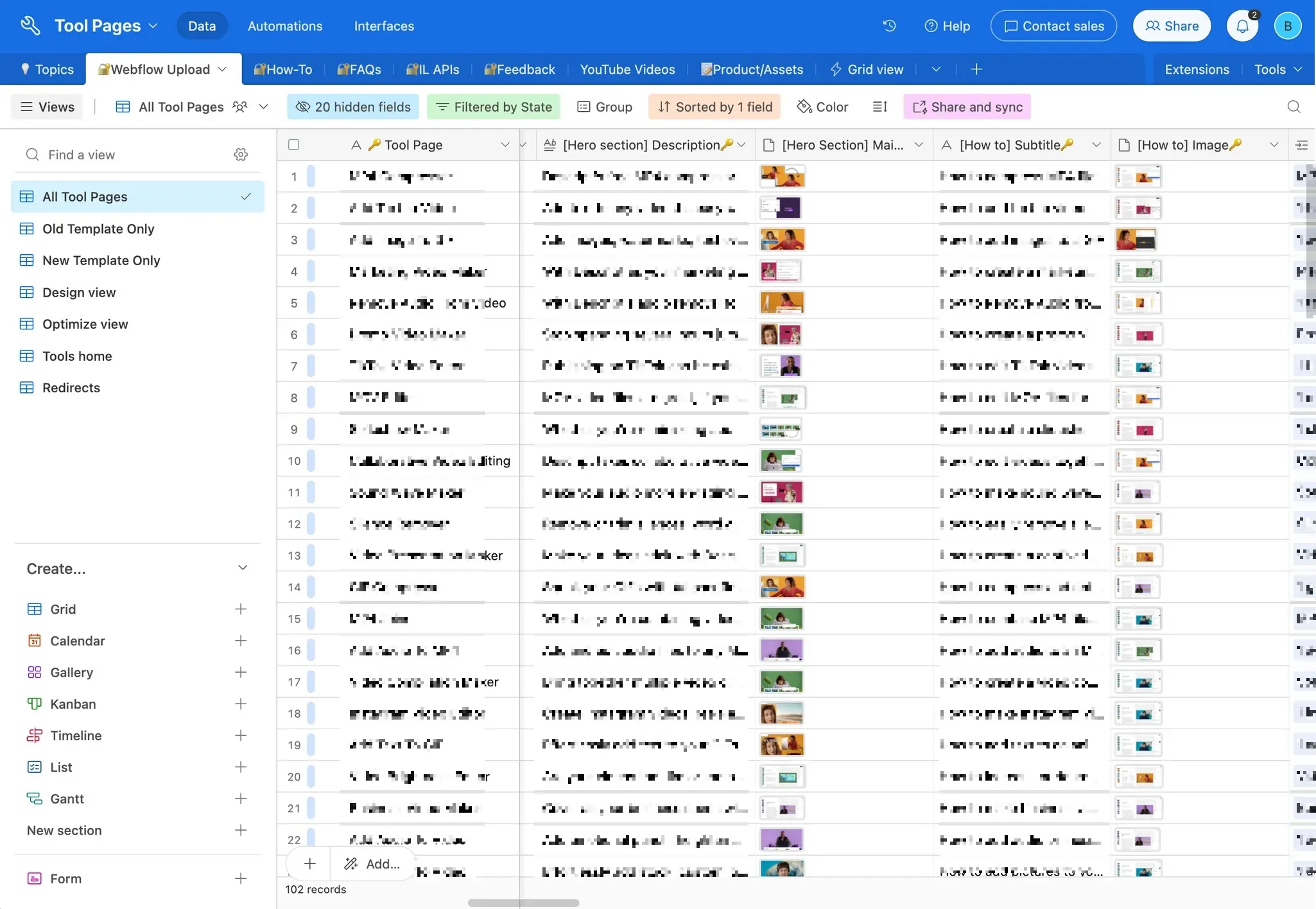This screenshot has height=909, width=1316.
Task: Toggle the Views sidebar button
Action: pyautogui.click(x=48, y=107)
